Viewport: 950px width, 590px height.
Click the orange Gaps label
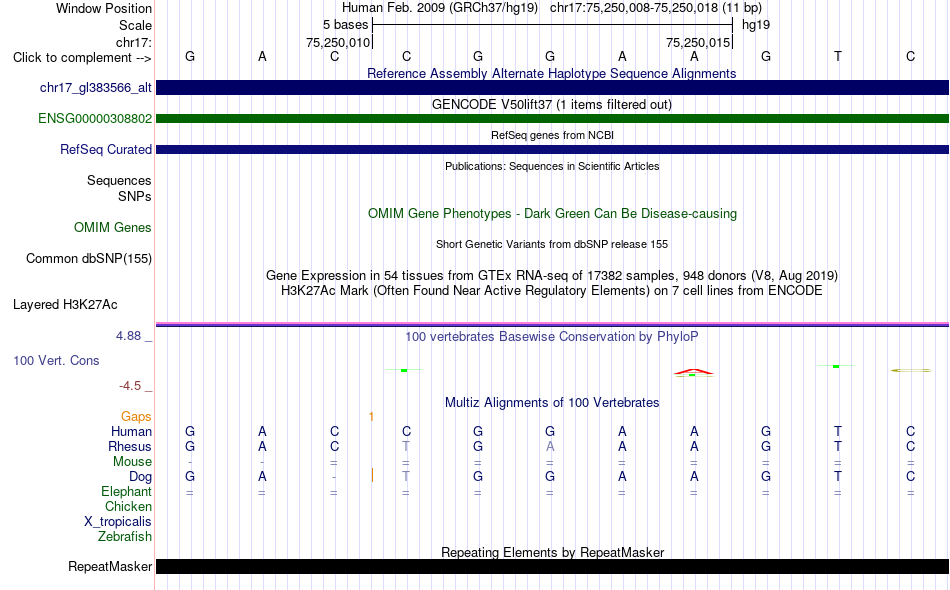[136, 416]
